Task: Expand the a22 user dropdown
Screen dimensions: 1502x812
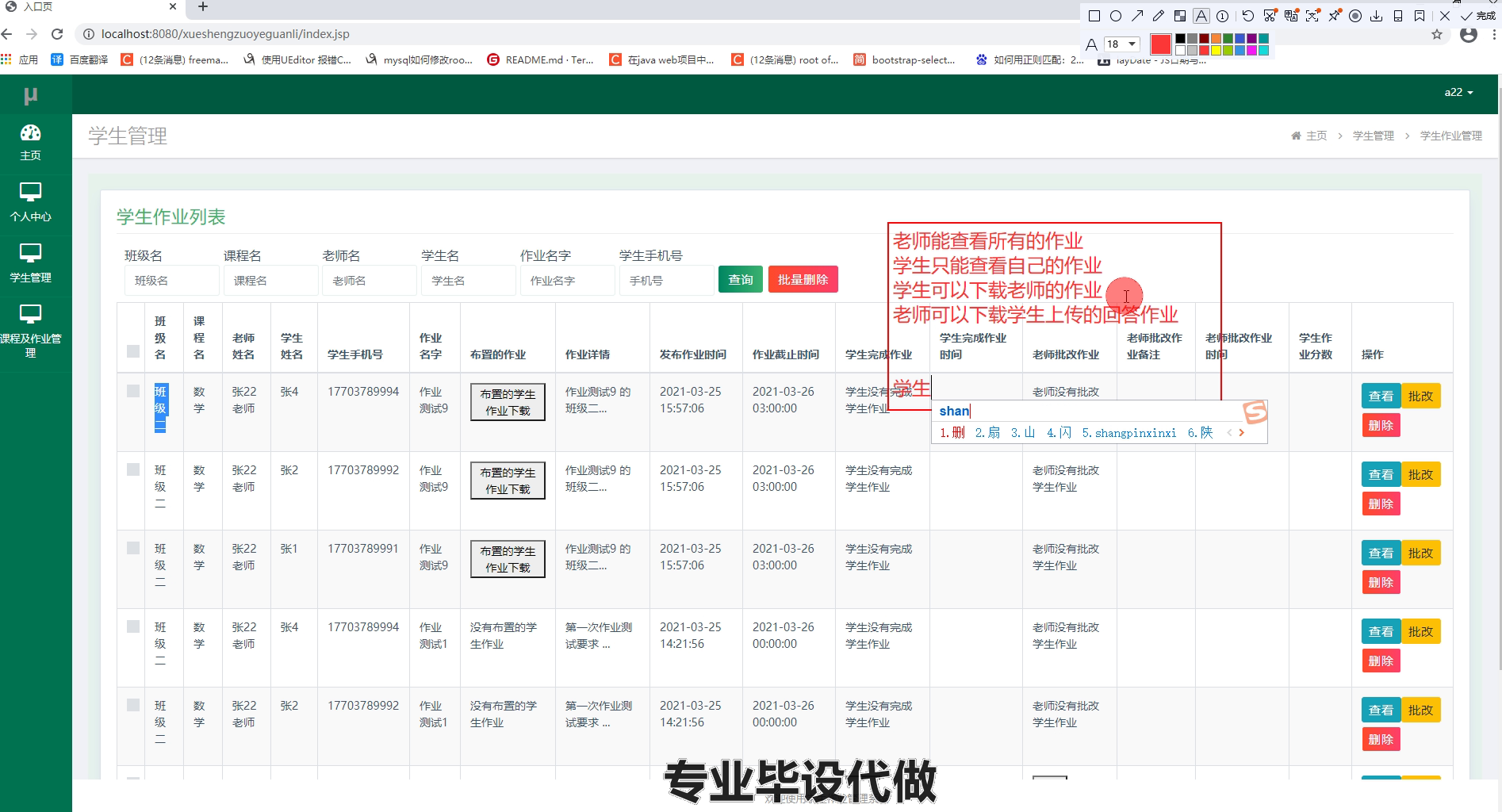Action: coord(1458,92)
